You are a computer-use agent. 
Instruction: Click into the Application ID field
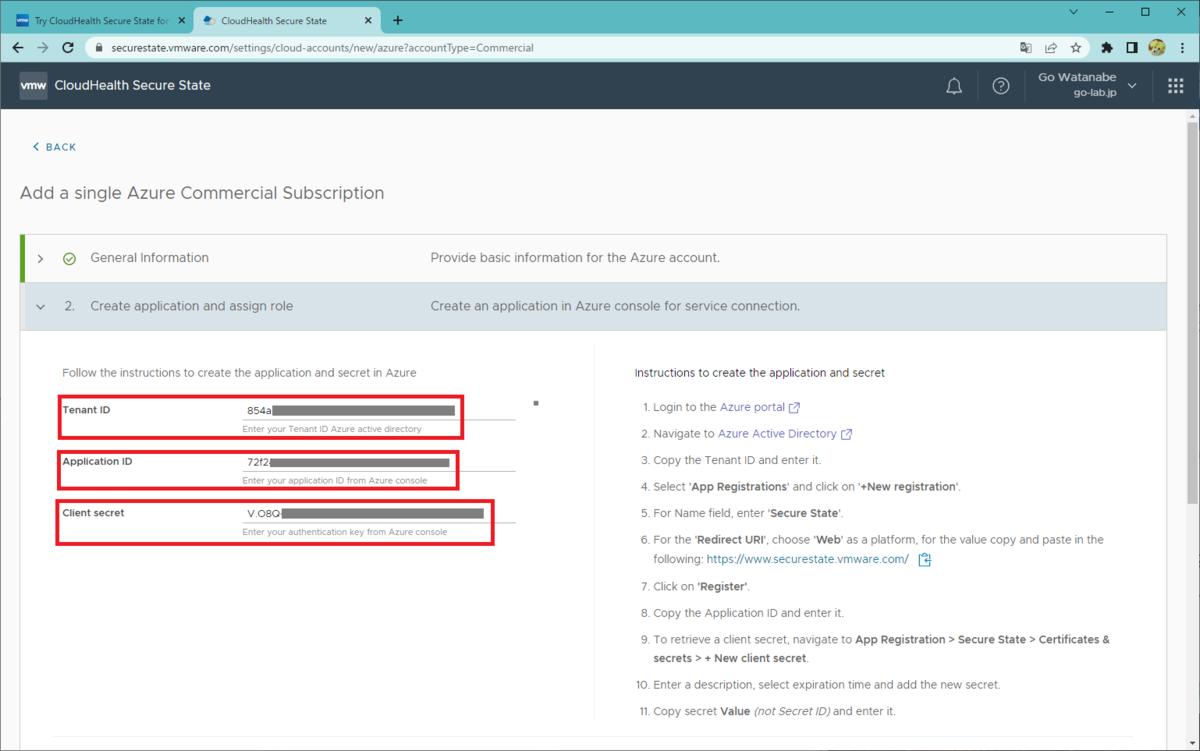[378, 462]
